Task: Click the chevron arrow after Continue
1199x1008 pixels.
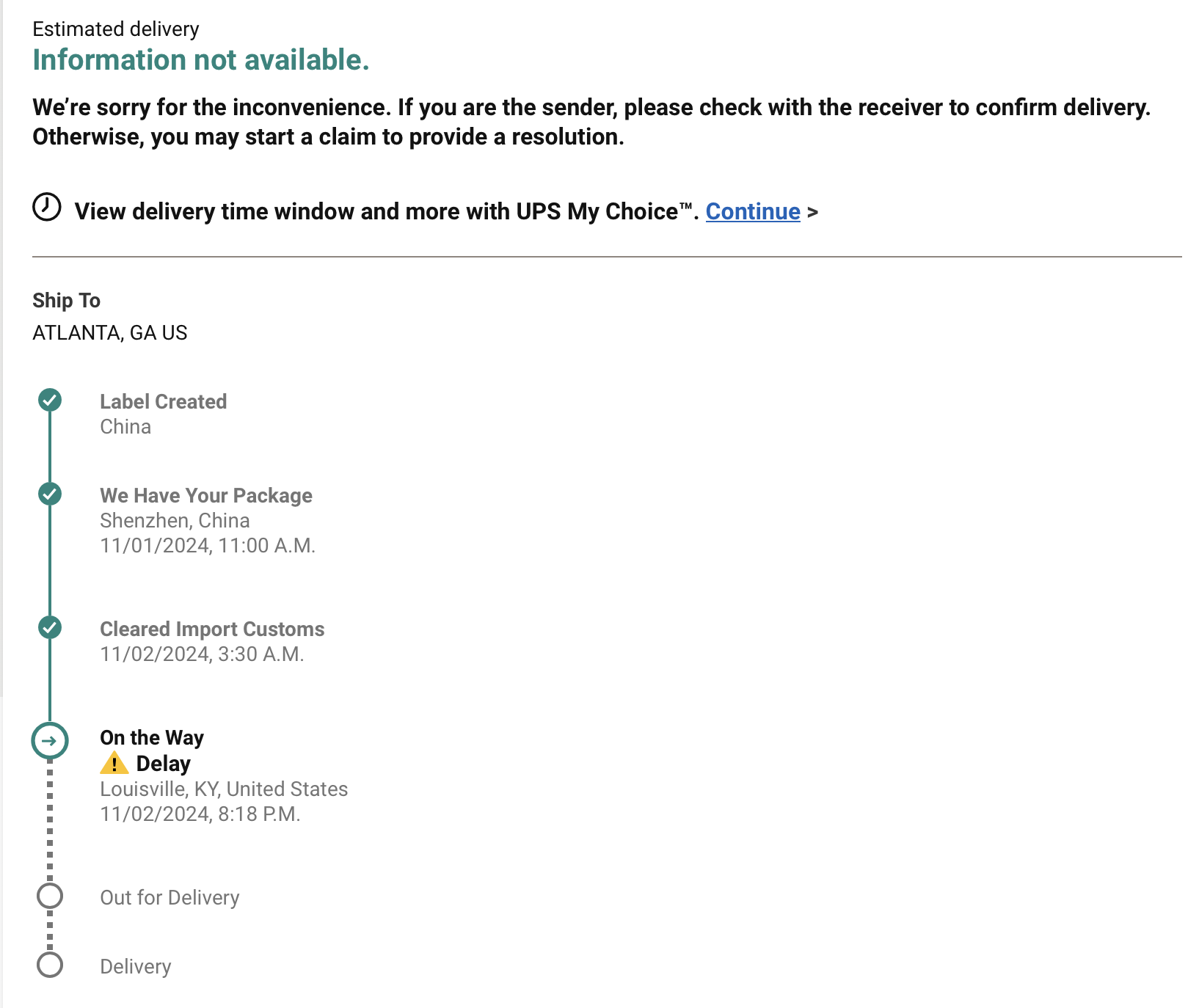Action: click(812, 212)
